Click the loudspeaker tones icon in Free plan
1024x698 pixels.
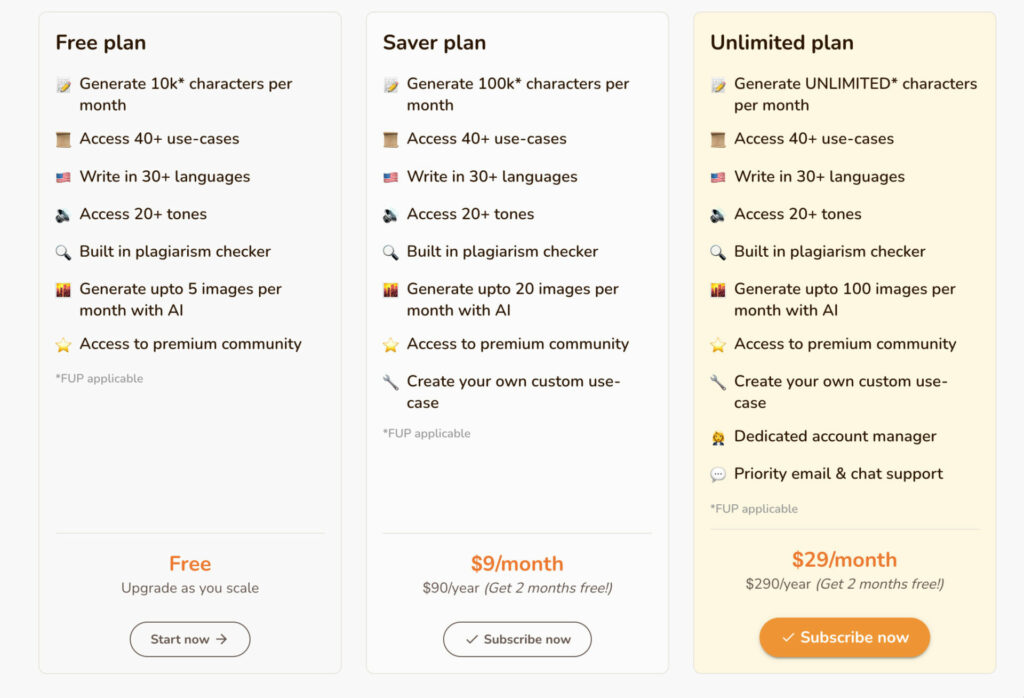[x=63, y=215]
